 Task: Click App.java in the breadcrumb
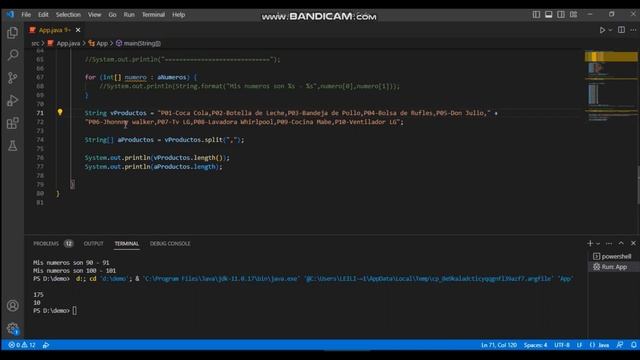(68, 43)
